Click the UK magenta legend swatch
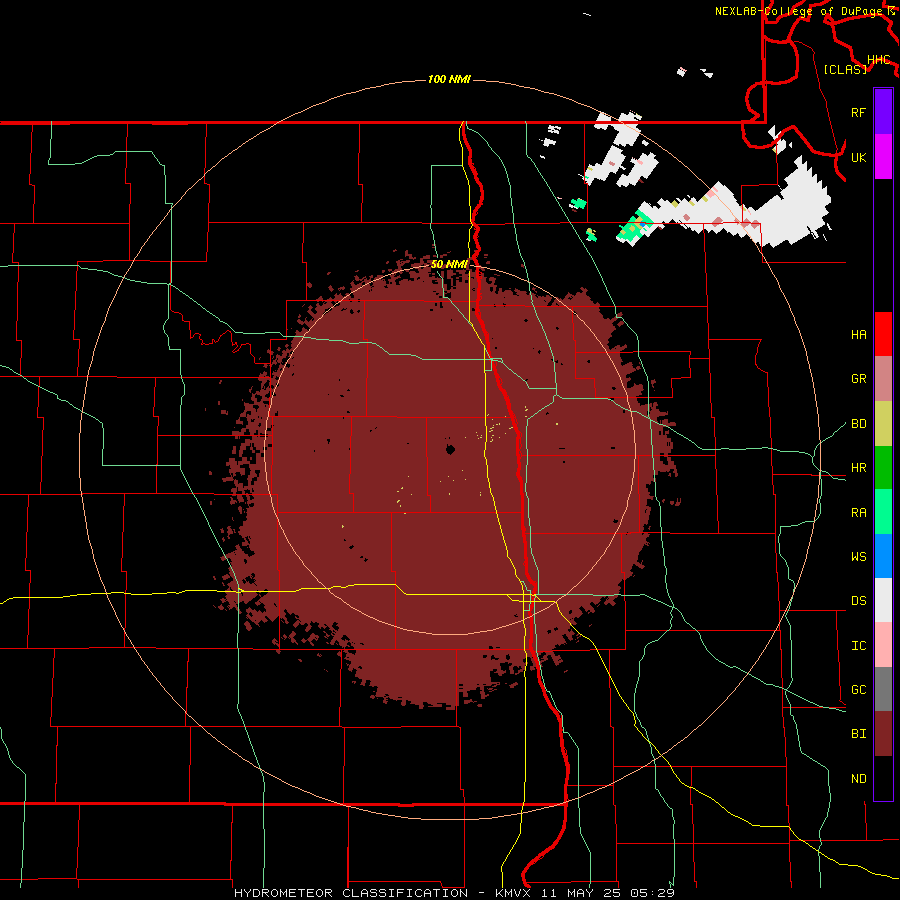 [883, 157]
